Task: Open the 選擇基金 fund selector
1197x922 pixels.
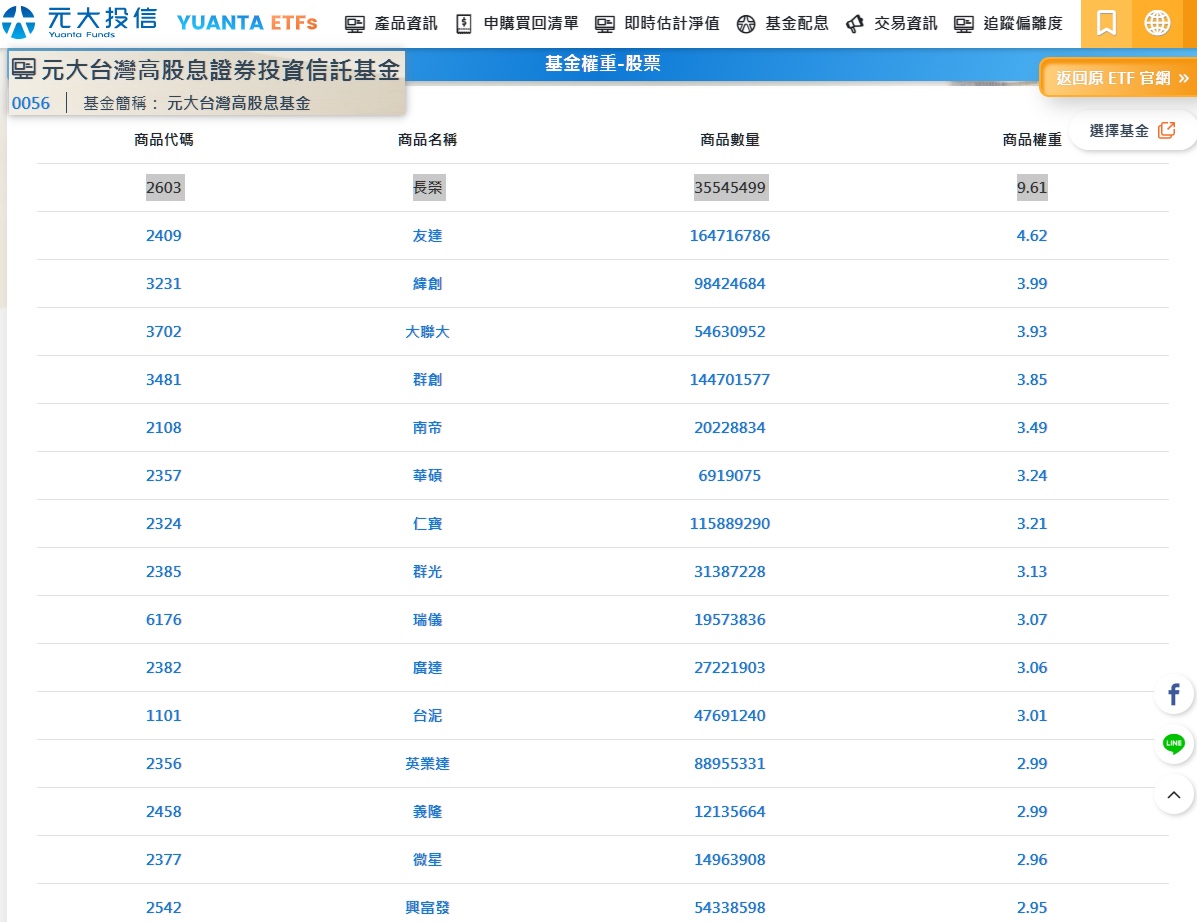Action: pos(1132,131)
